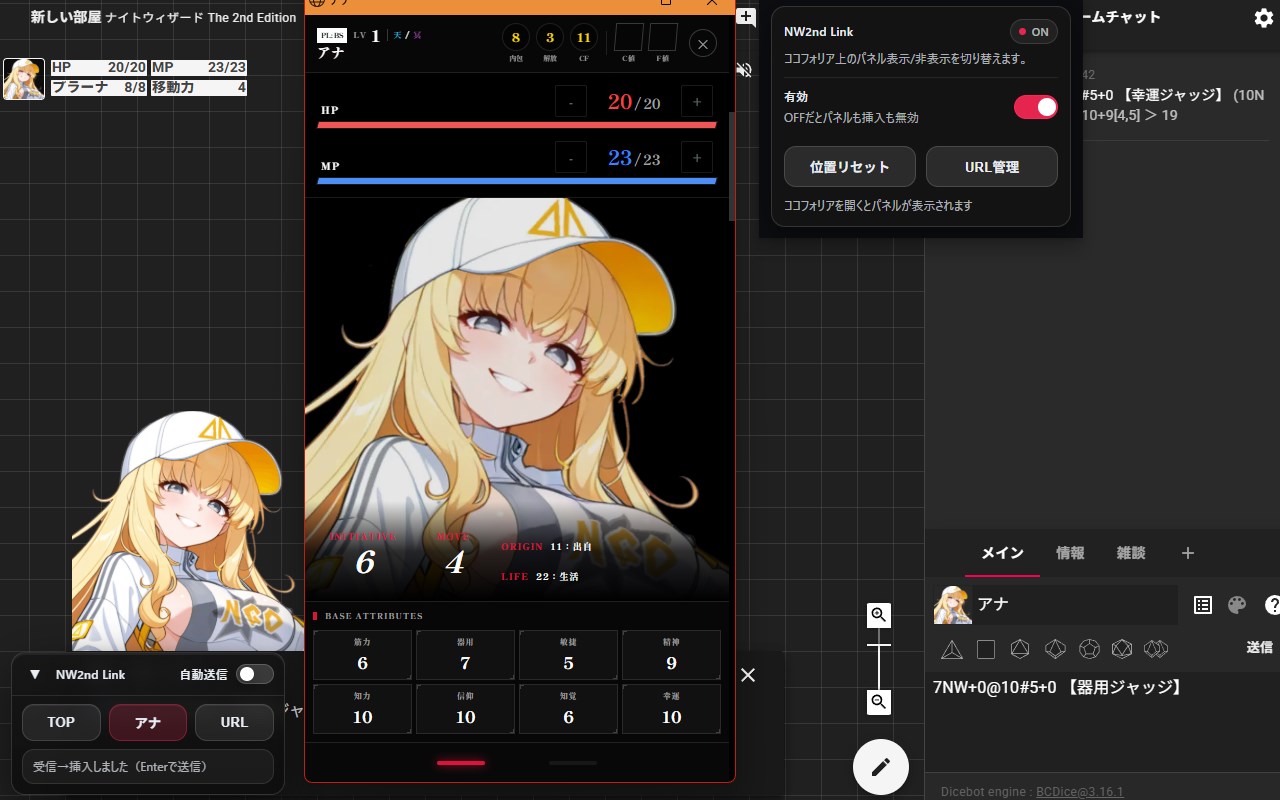The height and width of the screenshot is (800, 1280).
Task: Click the help question mark icon
Action: [x=1272, y=605]
